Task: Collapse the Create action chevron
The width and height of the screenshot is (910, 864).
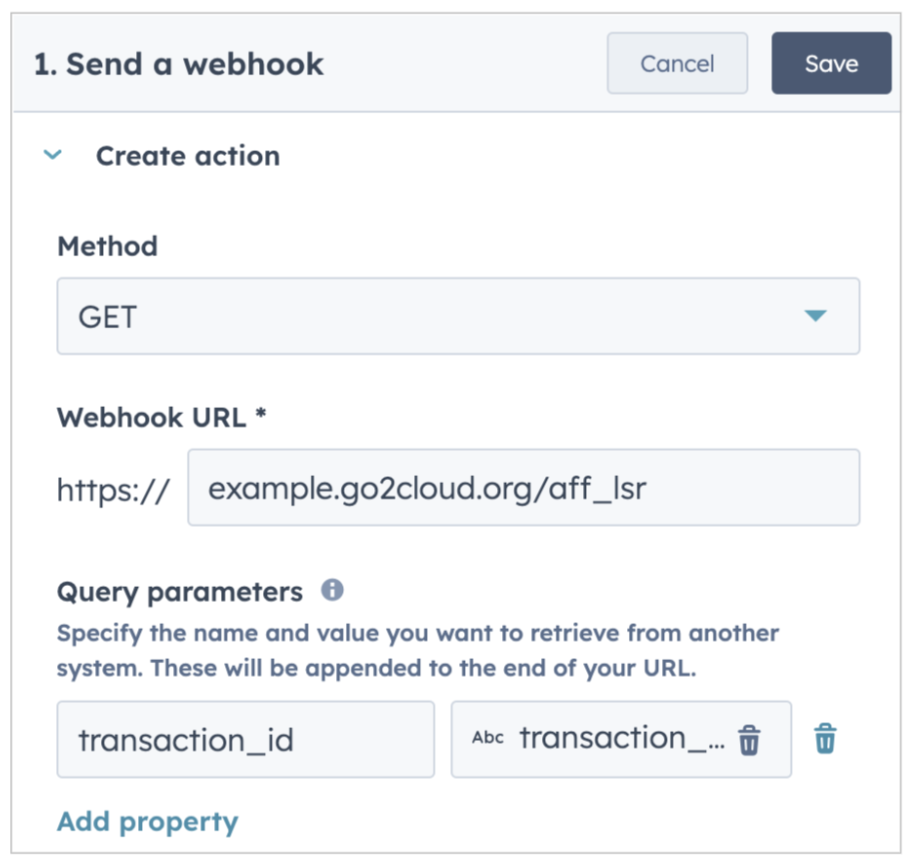Action: [53, 155]
